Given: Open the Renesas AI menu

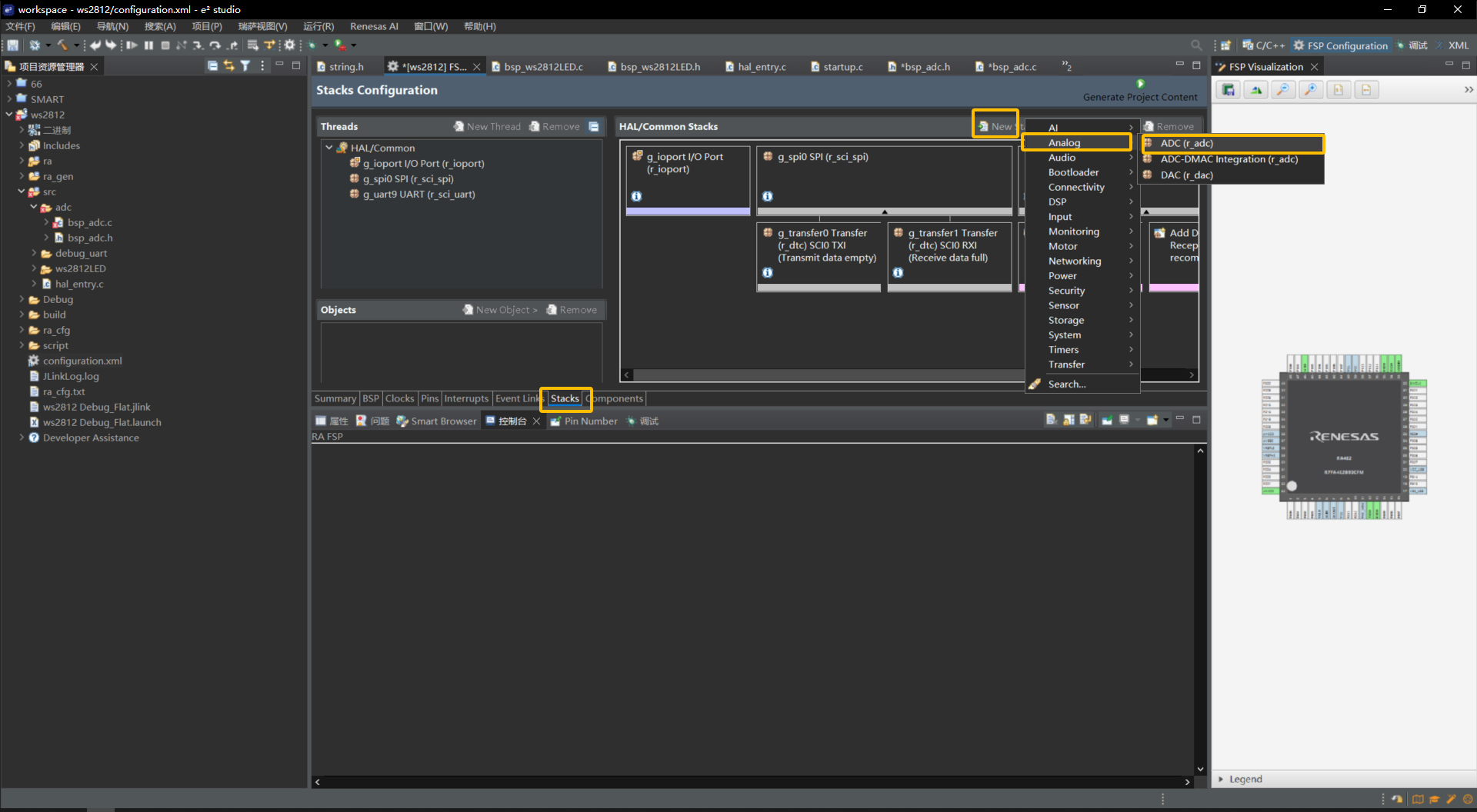Looking at the screenshot, I should click(374, 26).
